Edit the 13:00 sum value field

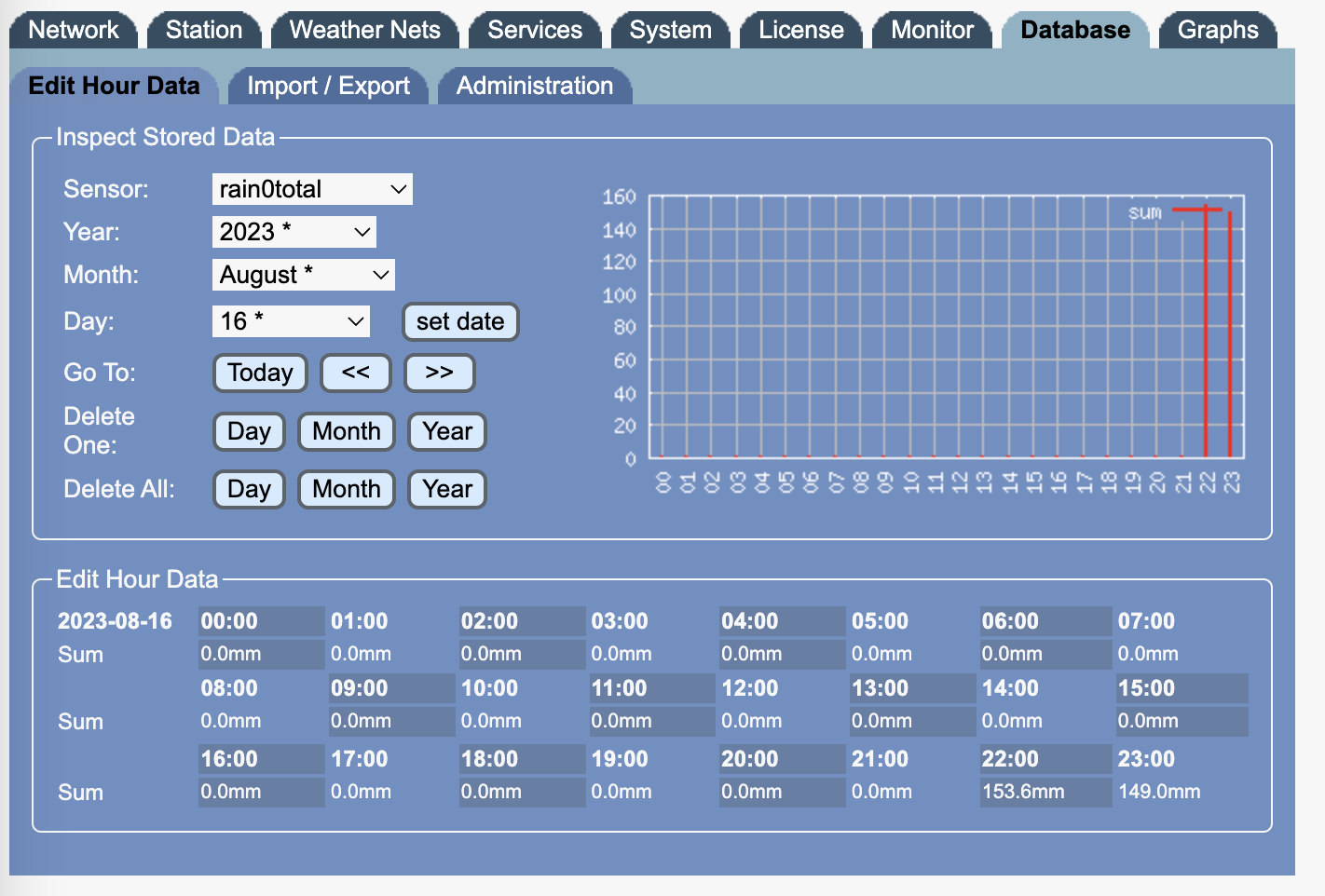(913, 721)
